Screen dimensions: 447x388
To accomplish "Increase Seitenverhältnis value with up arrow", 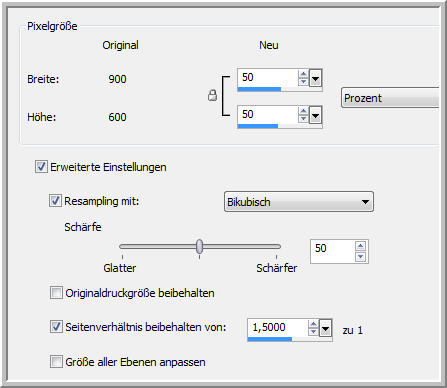I will tap(313, 324).
